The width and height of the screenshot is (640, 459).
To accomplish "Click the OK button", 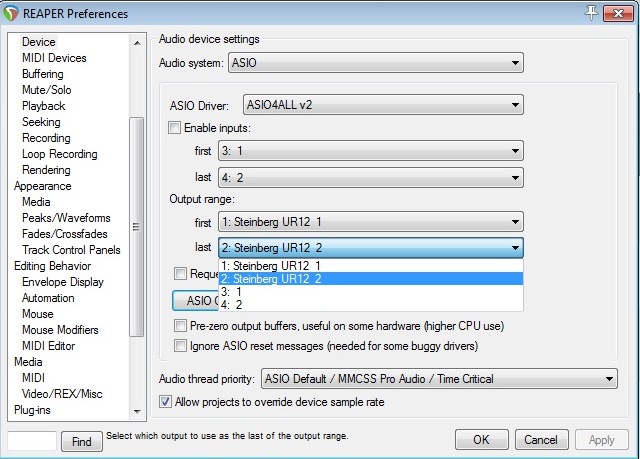I will [x=482, y=439].
